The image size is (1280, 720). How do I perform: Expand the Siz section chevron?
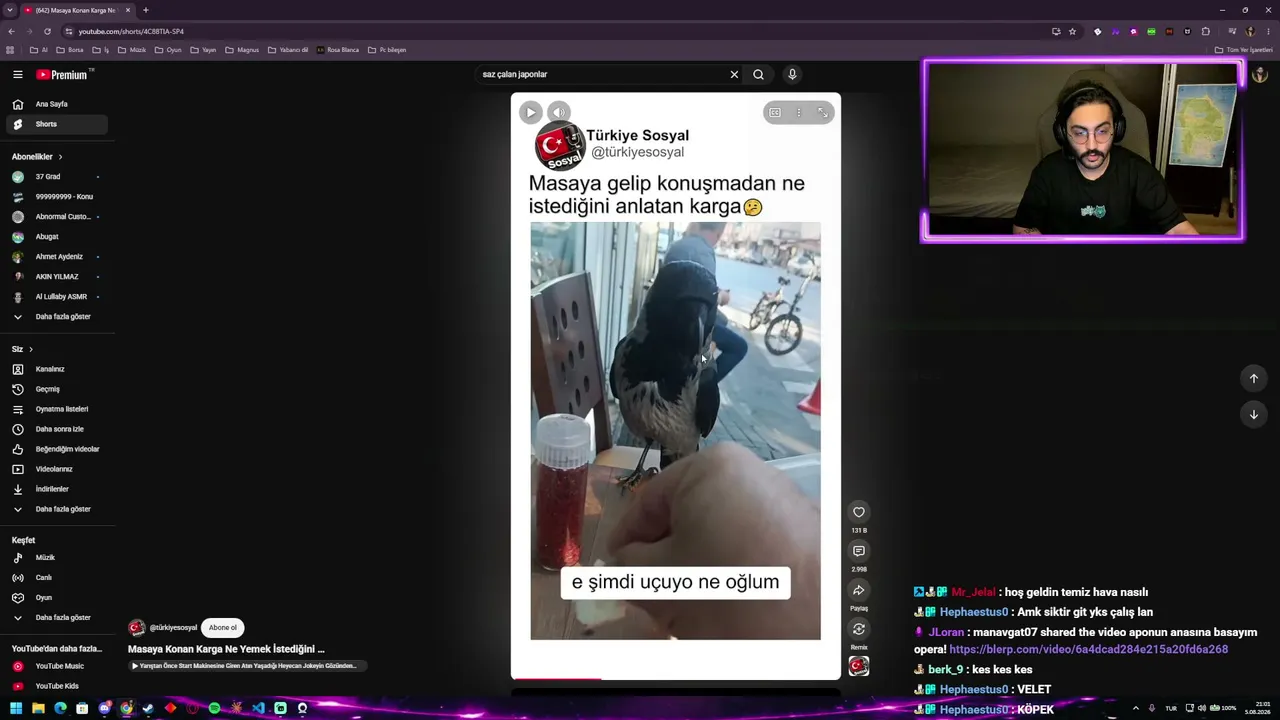[x=31, y=349]
